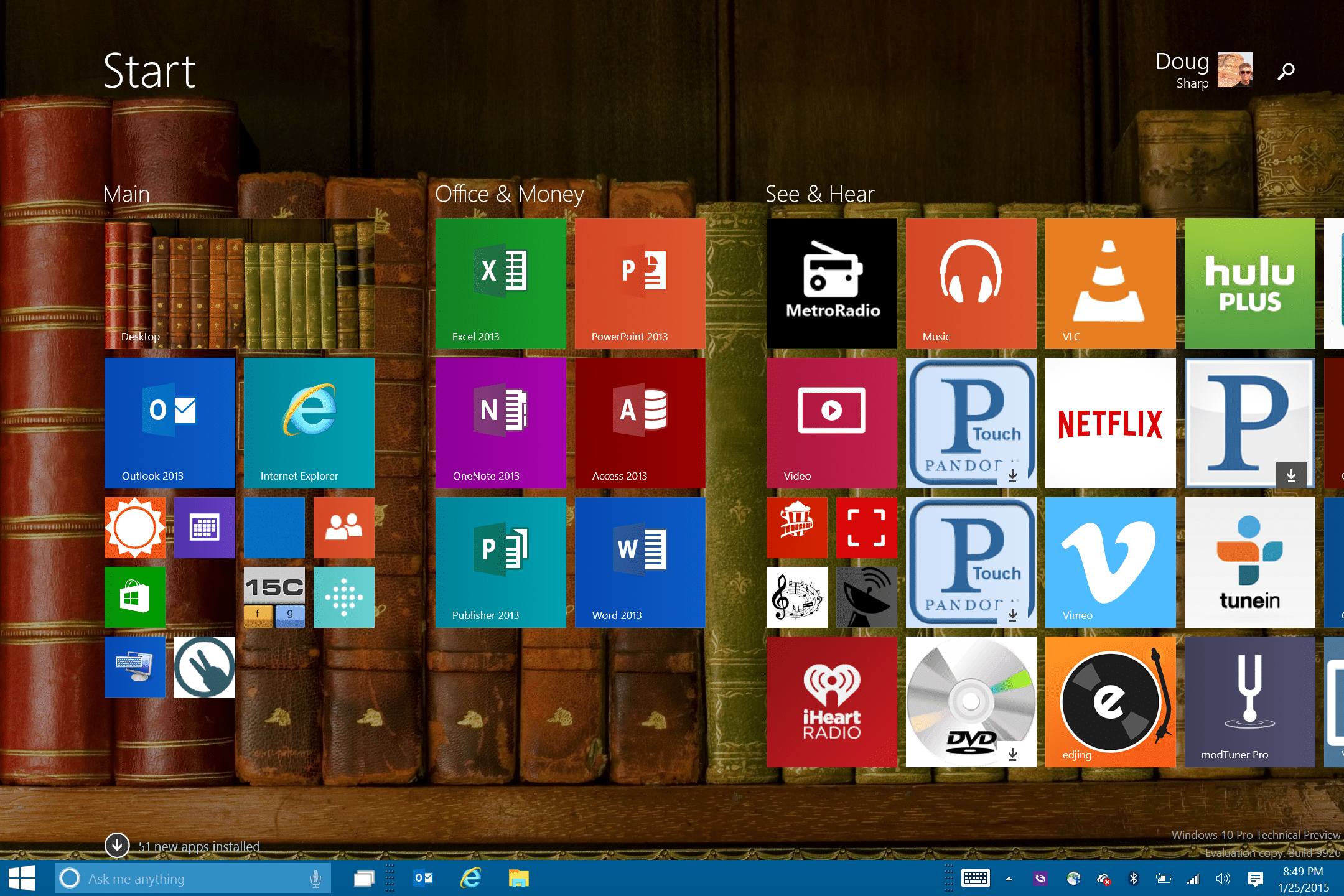Viewport: 1344px width, 896px height.
Task: Open Outlook 2013 tile
Action: click(170, 423)
